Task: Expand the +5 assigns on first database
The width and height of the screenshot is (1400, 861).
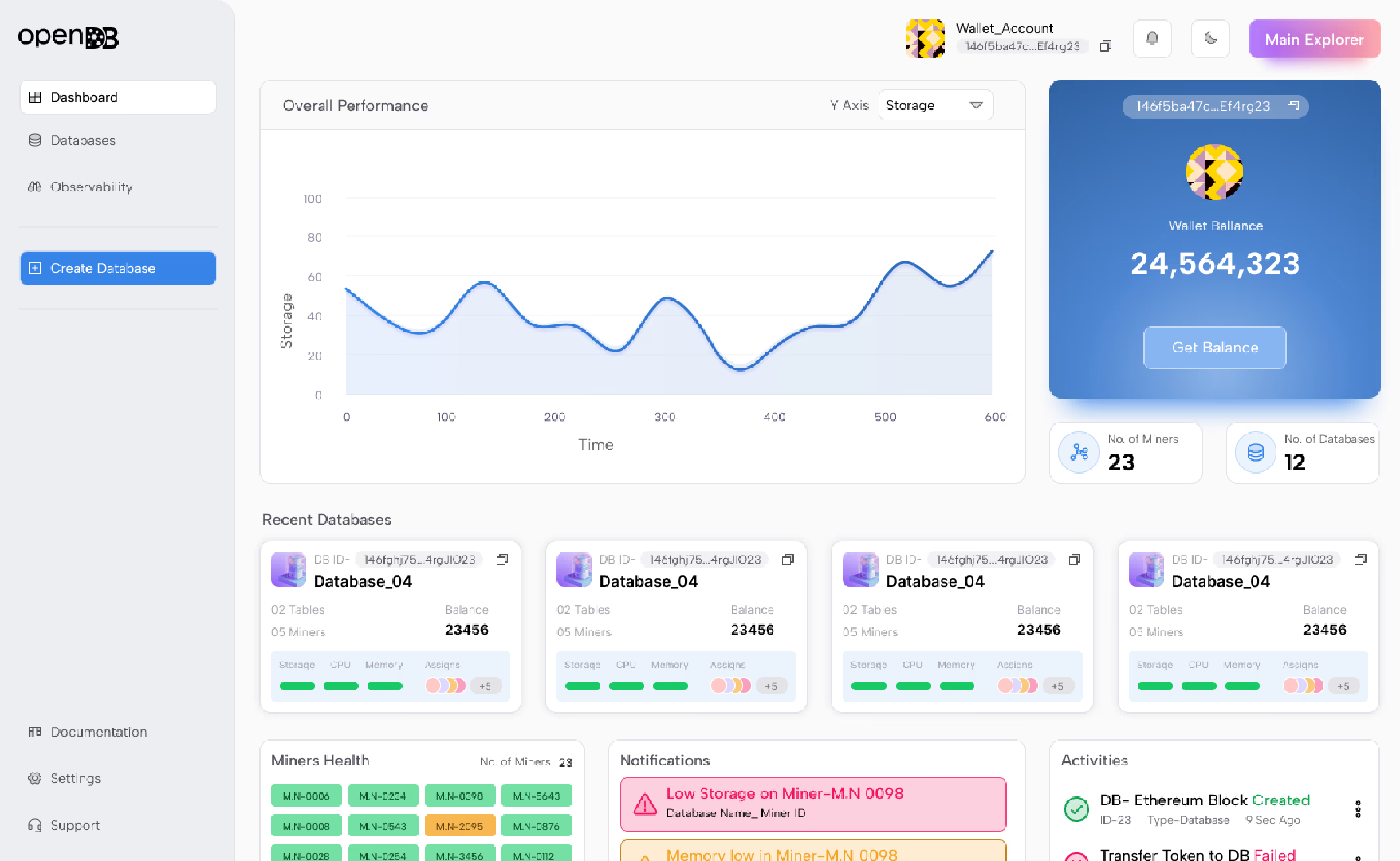Action: [x=486, y=686]
